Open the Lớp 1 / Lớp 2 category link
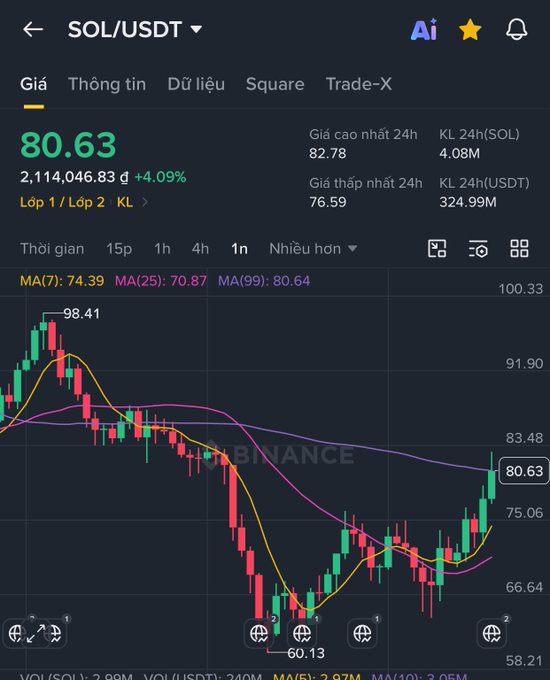 point(62,202)
